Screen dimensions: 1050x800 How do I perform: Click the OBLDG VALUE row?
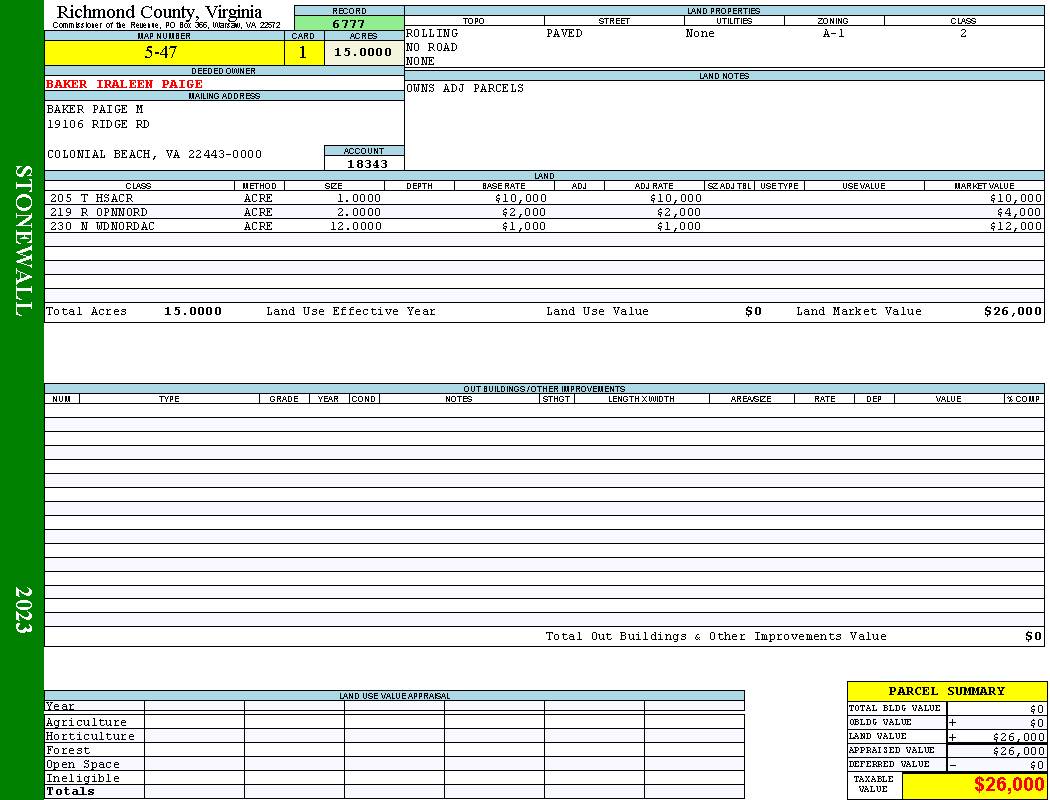click(946, 722)
